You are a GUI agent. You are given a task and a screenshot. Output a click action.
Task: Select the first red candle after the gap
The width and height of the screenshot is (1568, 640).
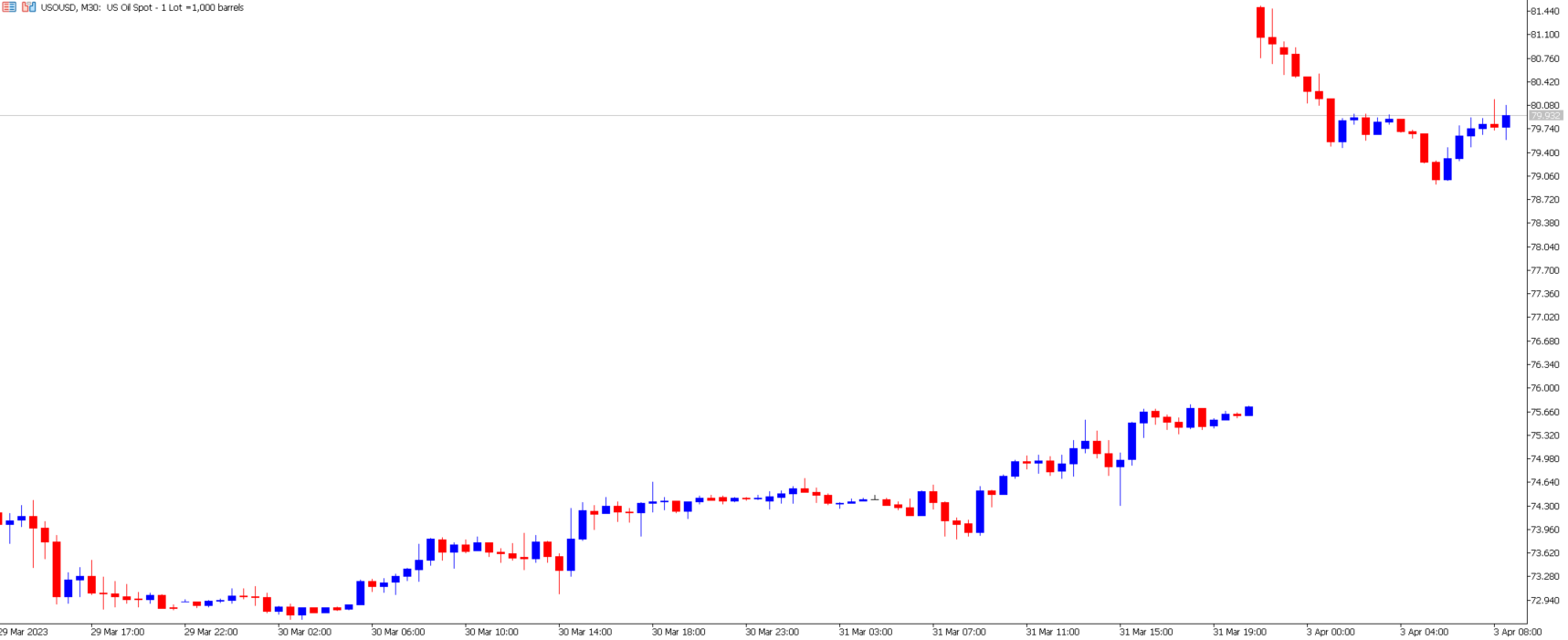[1260, 23]
